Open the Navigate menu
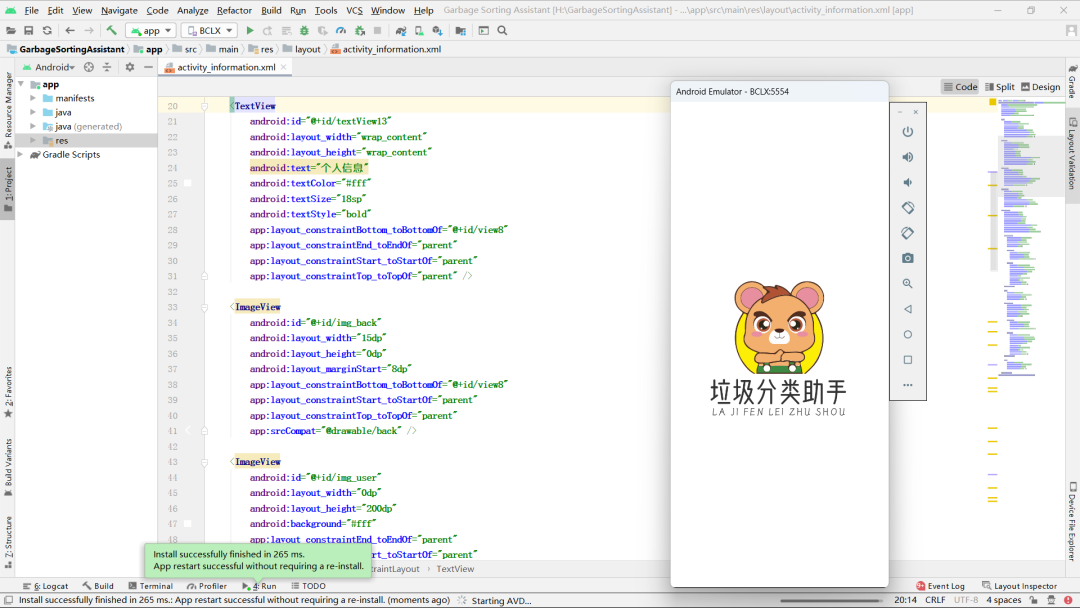The width and height of the screenshot is (1080, 608). point(119,10)
